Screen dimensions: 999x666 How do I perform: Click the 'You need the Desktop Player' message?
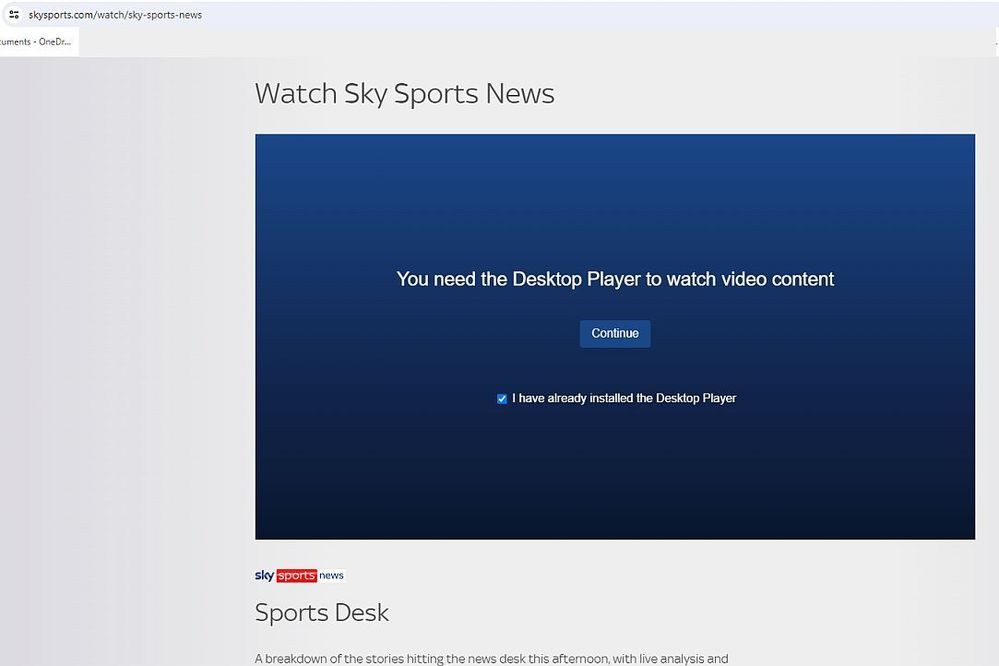pyautogui.click(x=614, y=279)
